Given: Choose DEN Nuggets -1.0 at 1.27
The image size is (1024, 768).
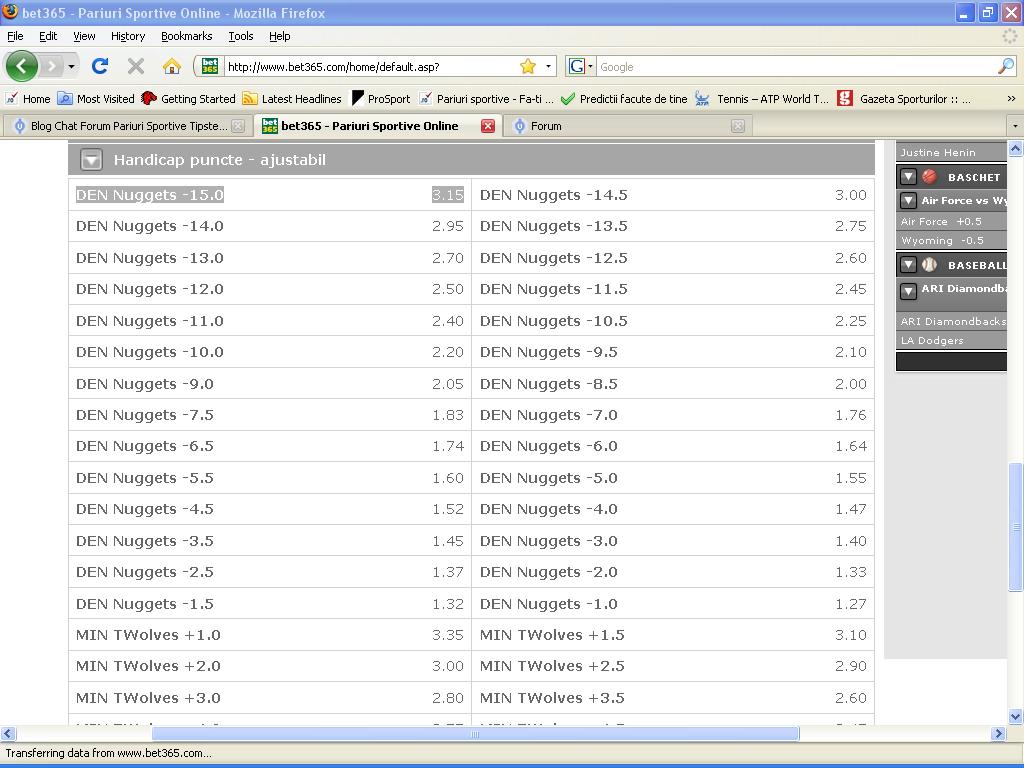Looking at the screenshot, I should click(x=673, y=603).
